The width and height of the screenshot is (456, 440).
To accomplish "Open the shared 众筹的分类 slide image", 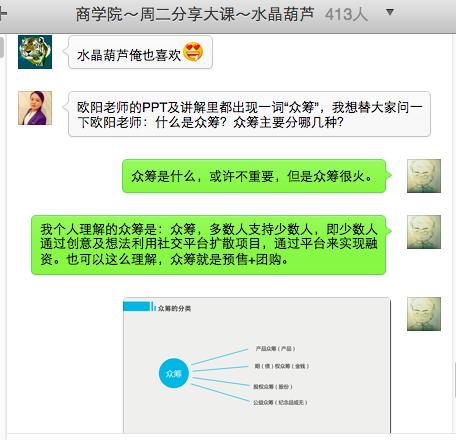I will [x=257, y=365].
